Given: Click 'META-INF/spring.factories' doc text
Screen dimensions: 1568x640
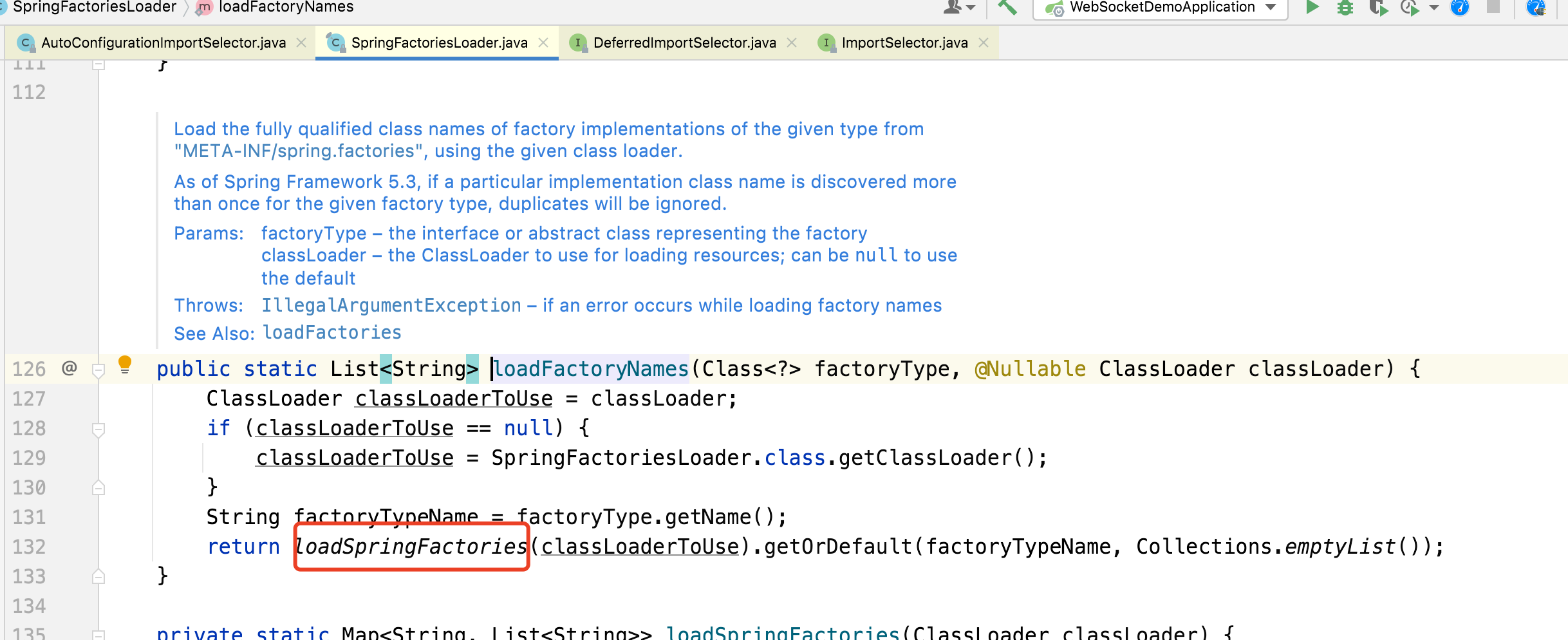Looking at the screenshot, I should click(299, 151).
